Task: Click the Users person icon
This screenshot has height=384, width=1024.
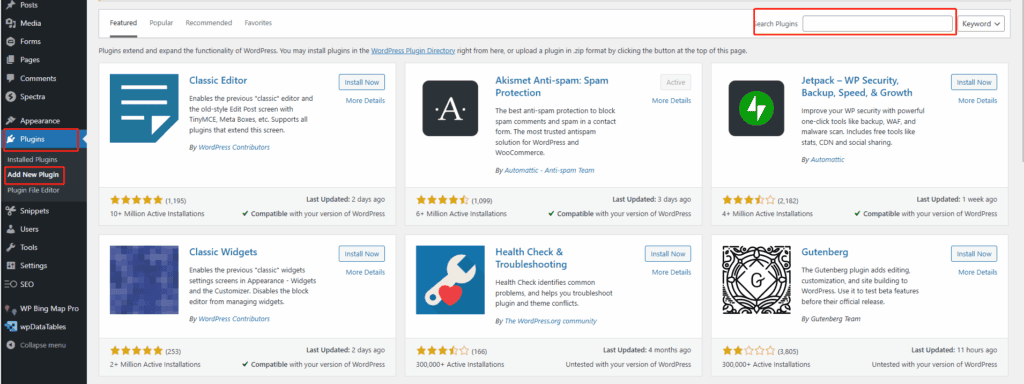Action: [x=10, y=229]
